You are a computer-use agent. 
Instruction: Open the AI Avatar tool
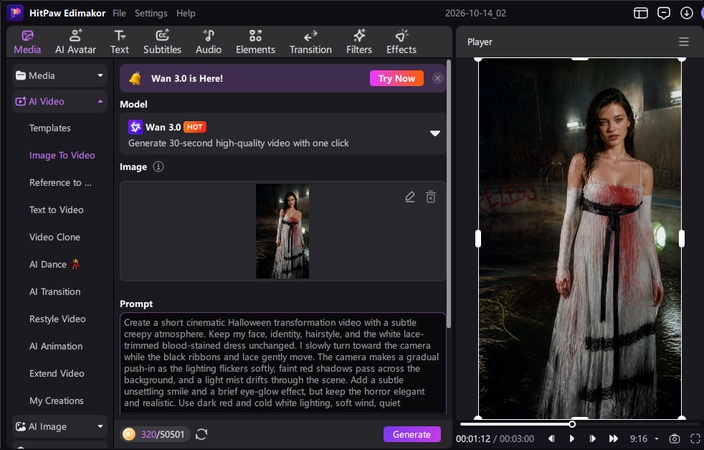[75, 42]
